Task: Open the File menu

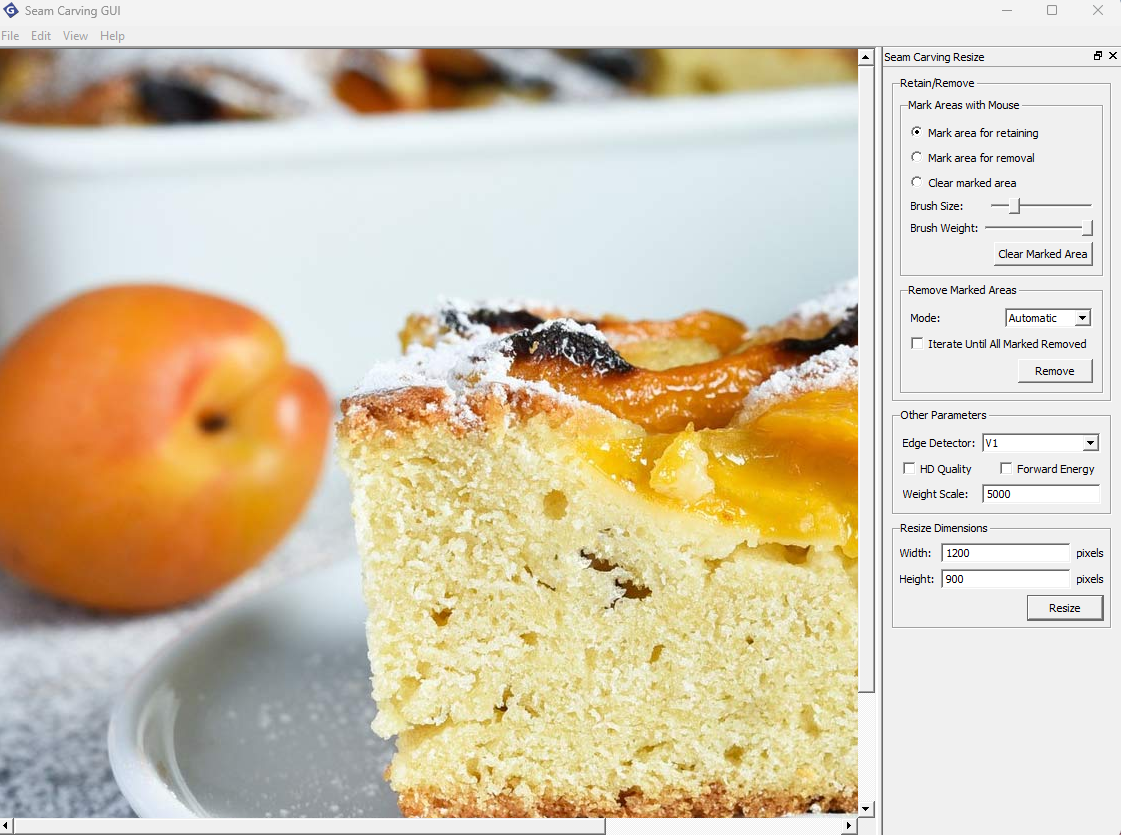Action: pyautogui.click(x=10, y=36)
